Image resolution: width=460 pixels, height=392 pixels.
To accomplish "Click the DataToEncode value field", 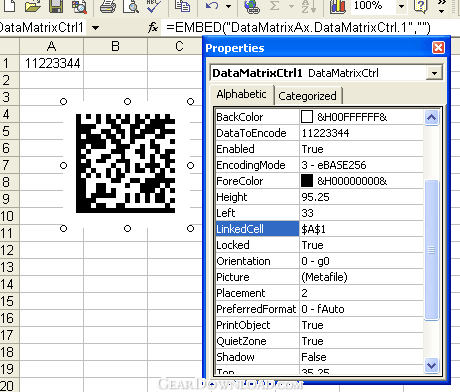I will [361, 133].
